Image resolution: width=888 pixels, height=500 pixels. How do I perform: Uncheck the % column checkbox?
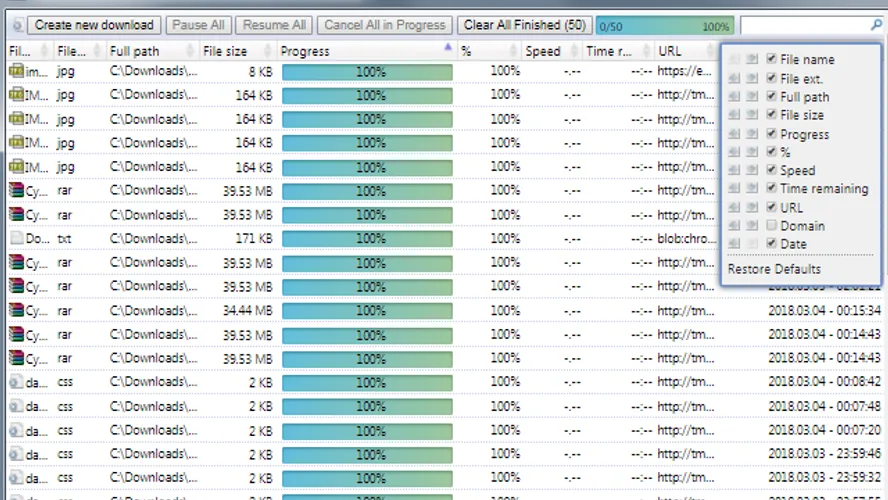[771, 151]
